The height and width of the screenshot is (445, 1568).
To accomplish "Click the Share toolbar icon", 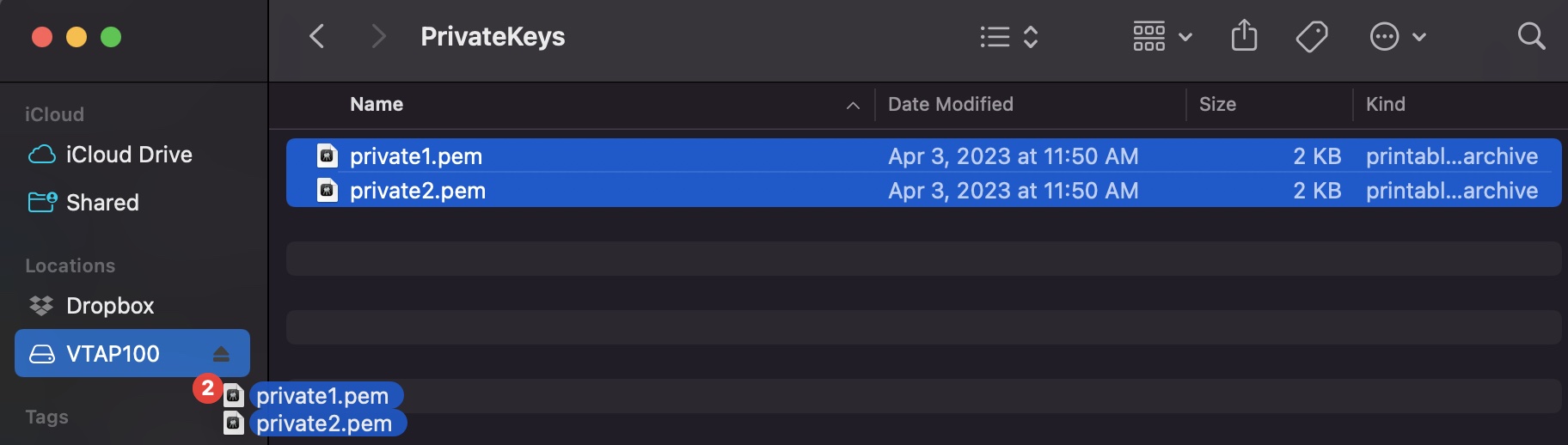I will coord(1244,36).
